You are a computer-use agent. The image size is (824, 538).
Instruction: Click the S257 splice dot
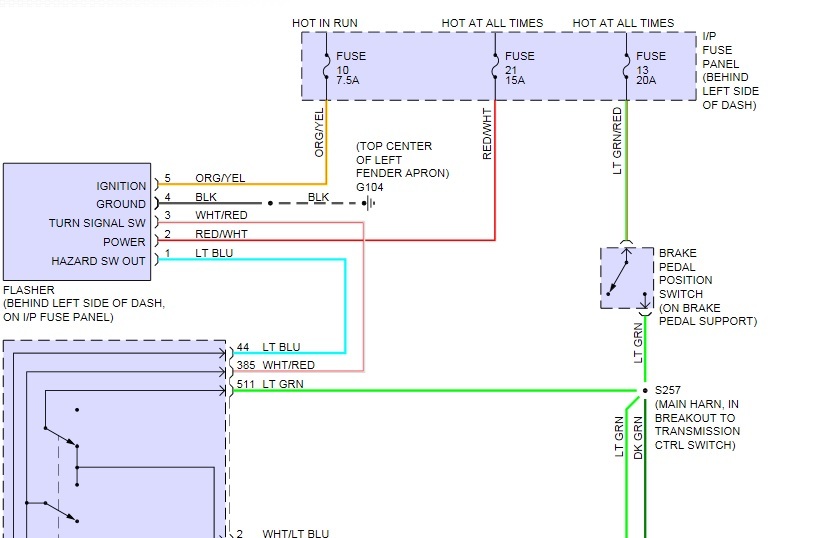[645, 390]
